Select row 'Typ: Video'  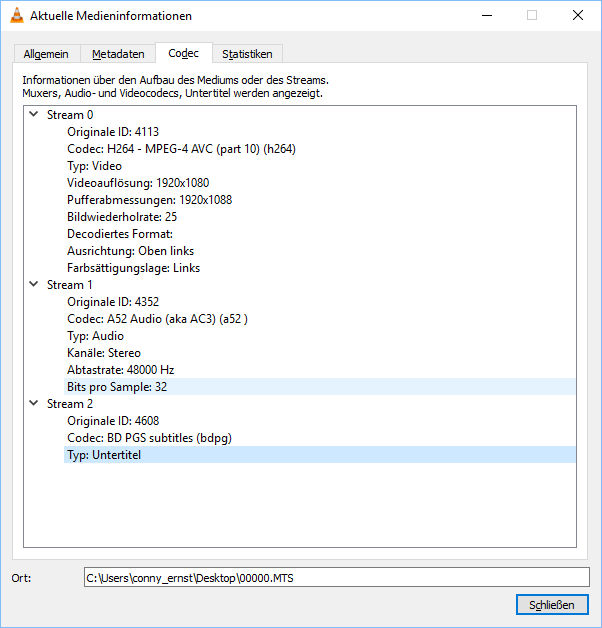(x=320, y=166)
